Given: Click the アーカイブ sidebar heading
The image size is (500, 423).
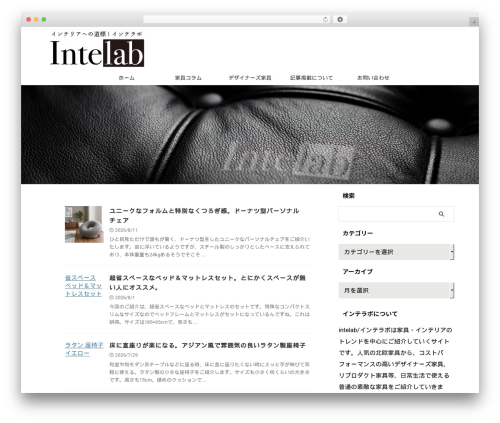Looking at the screenshot, I should click(x=358, y=272).
